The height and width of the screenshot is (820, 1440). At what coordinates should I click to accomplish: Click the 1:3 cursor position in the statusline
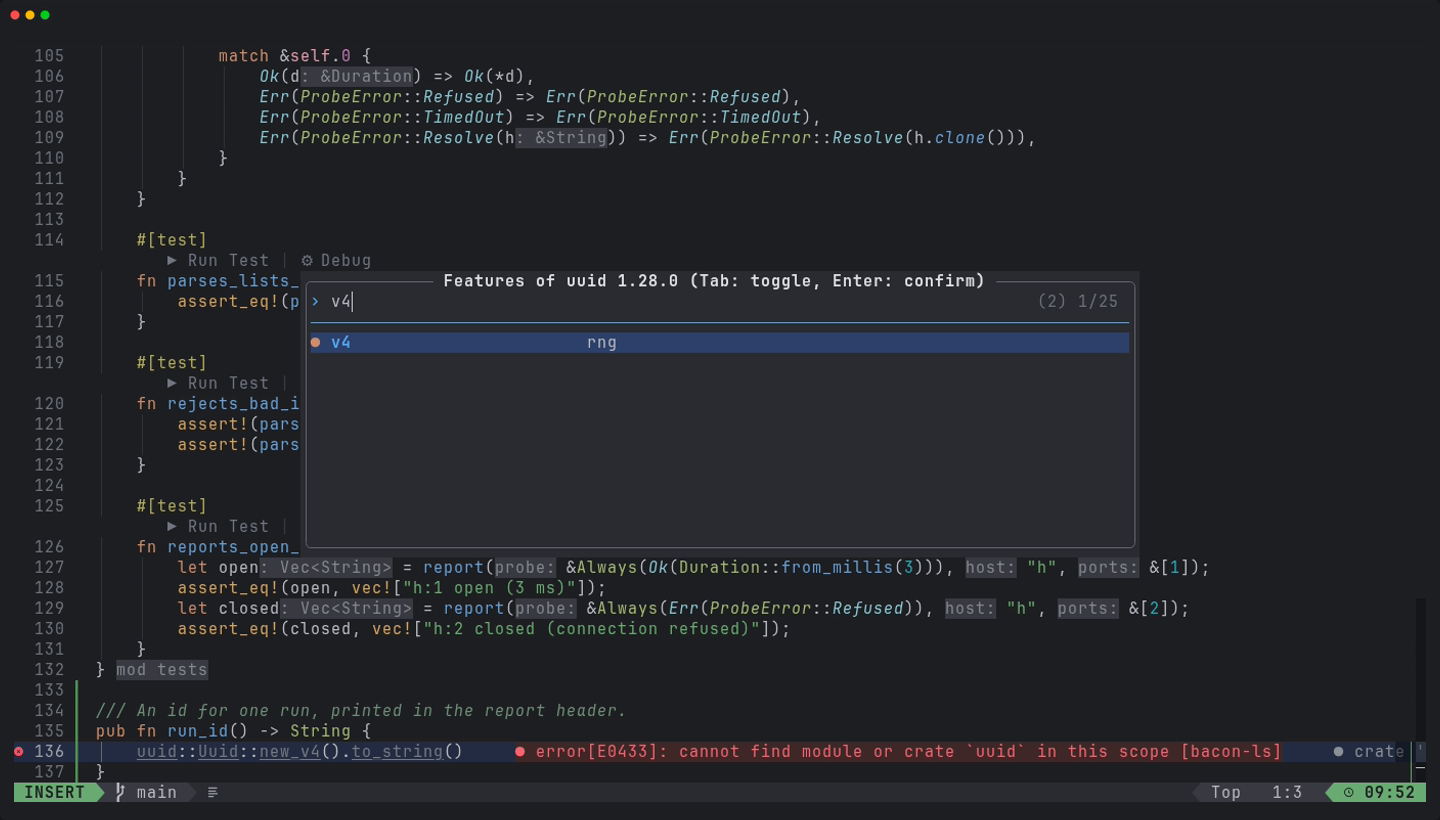1287,792
